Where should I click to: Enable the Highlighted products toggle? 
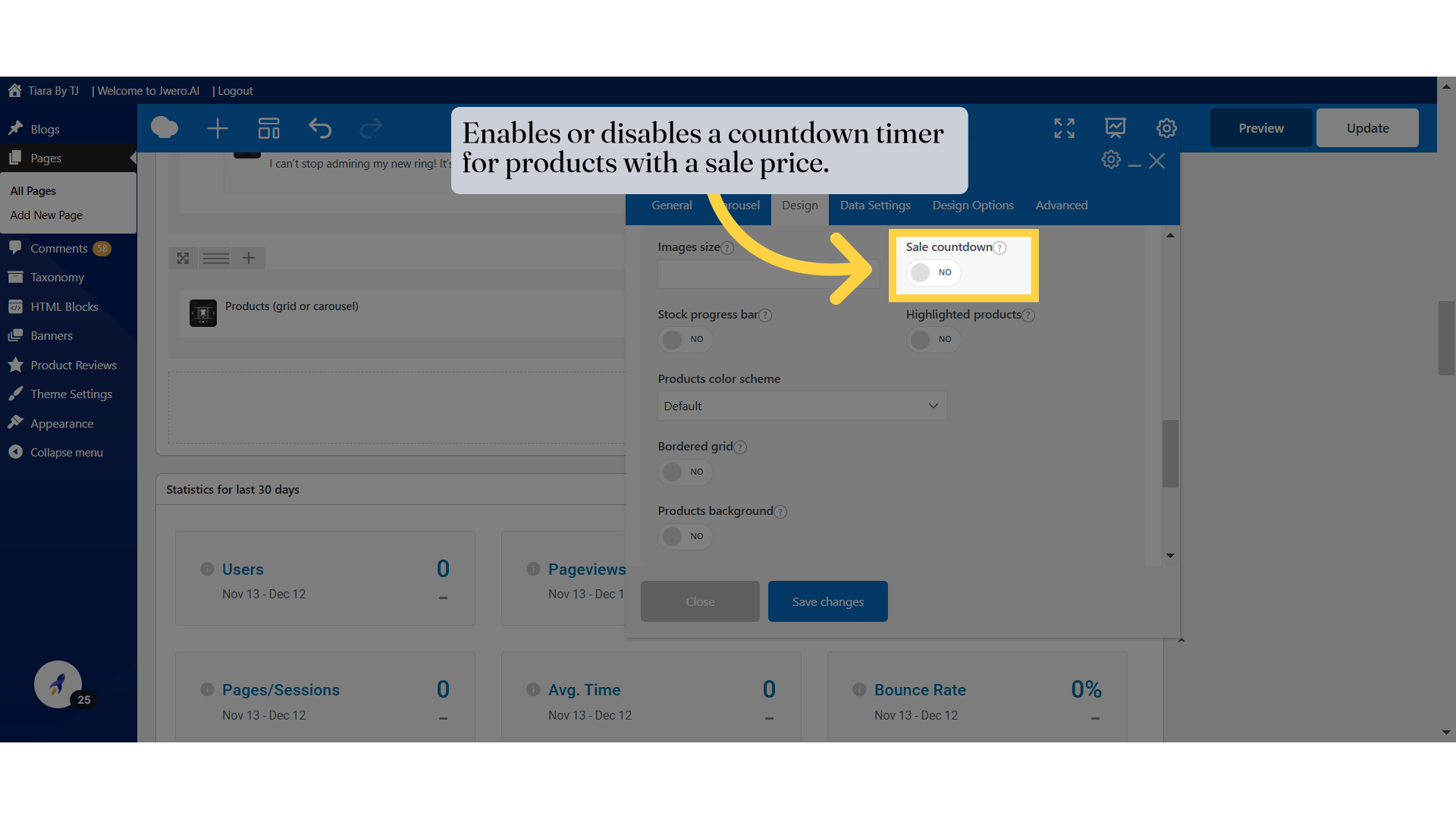(x=933, y=339)
